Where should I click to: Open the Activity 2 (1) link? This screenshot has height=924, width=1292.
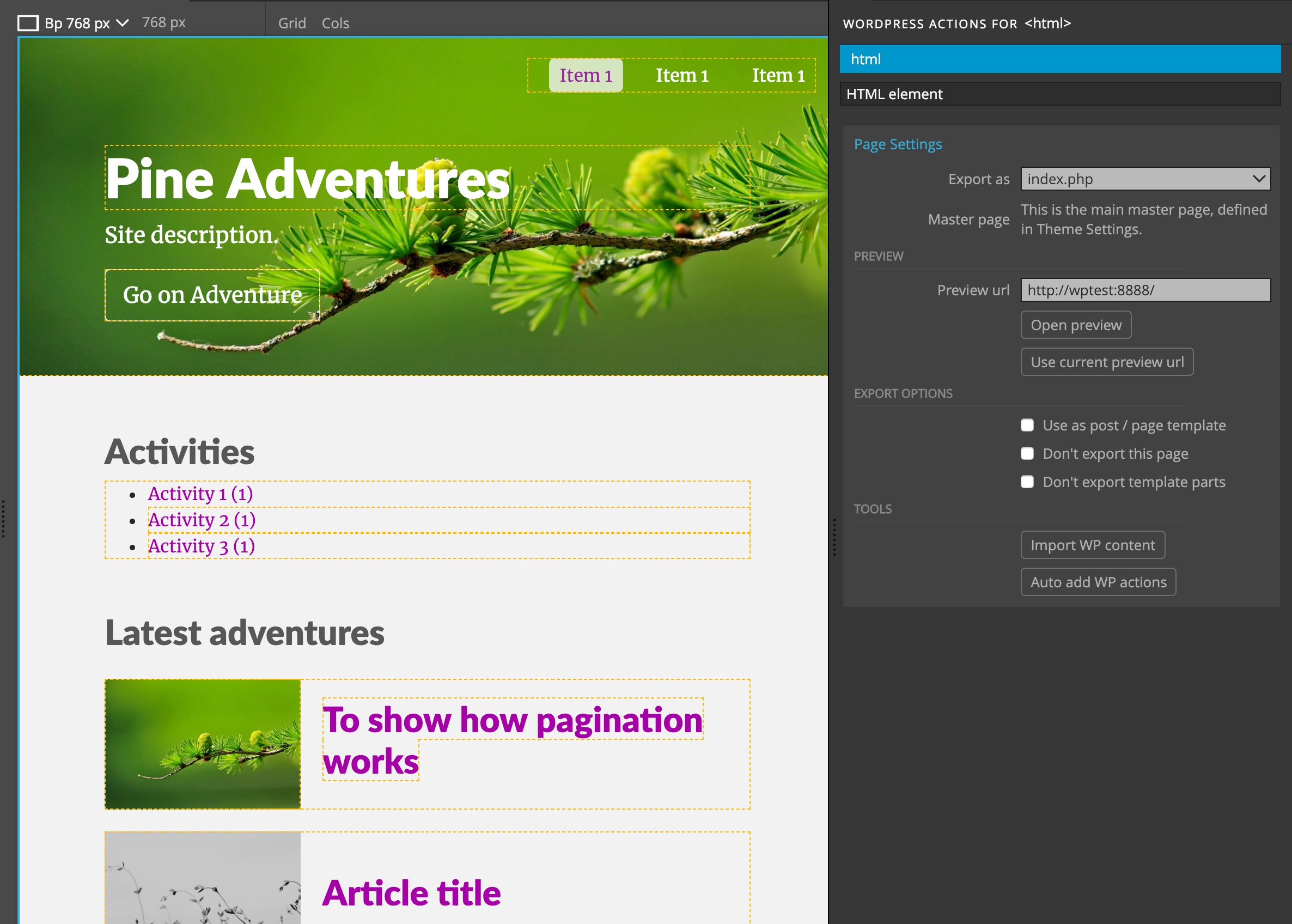pos(202,520)
